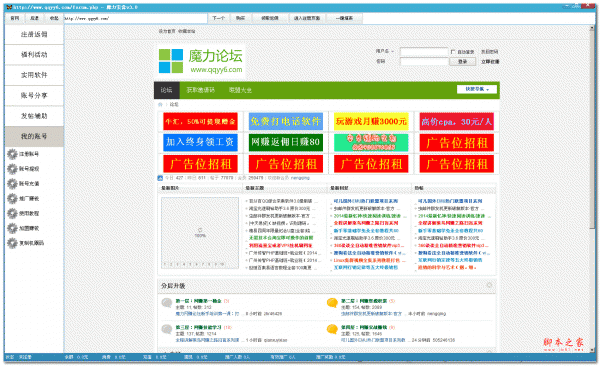Open 账号授权 gear item in sidebar
Viewport: 600px width, 366px height.
[x=23, y=169]
